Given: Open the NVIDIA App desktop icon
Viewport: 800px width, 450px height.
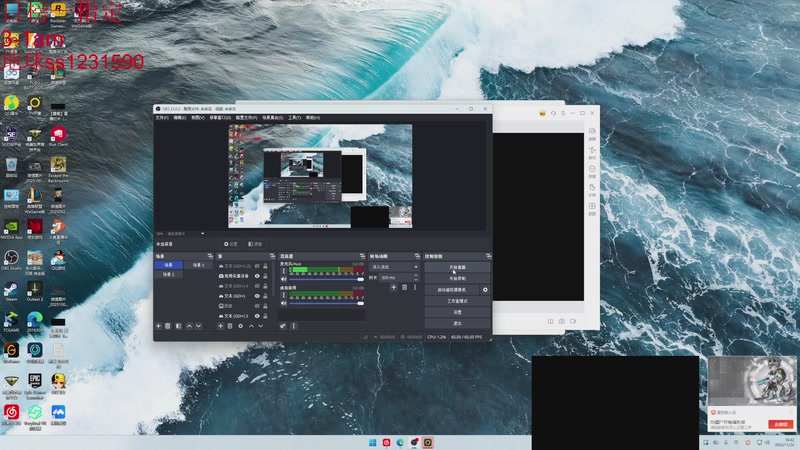Looking at the screenshot, I should pyautogui.click(x=11, y=229).
